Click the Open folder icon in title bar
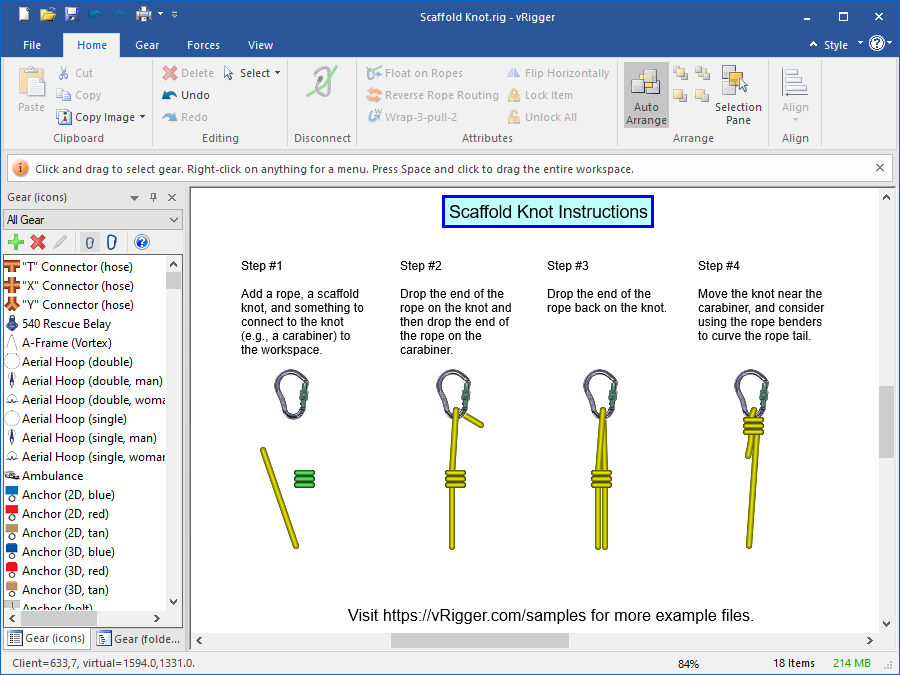 pos(47,15)
